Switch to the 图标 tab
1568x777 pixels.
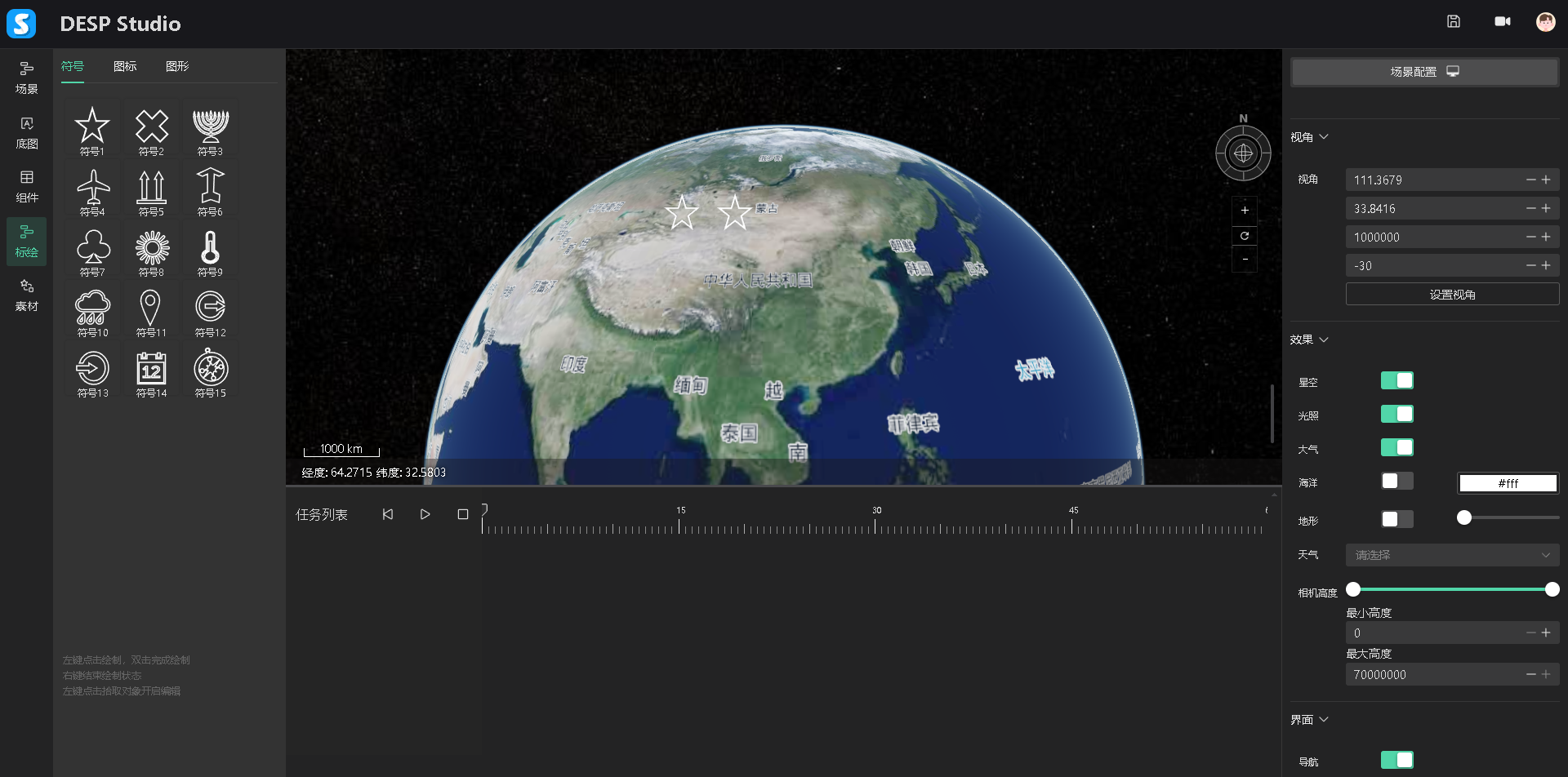(x=125, y=67)
